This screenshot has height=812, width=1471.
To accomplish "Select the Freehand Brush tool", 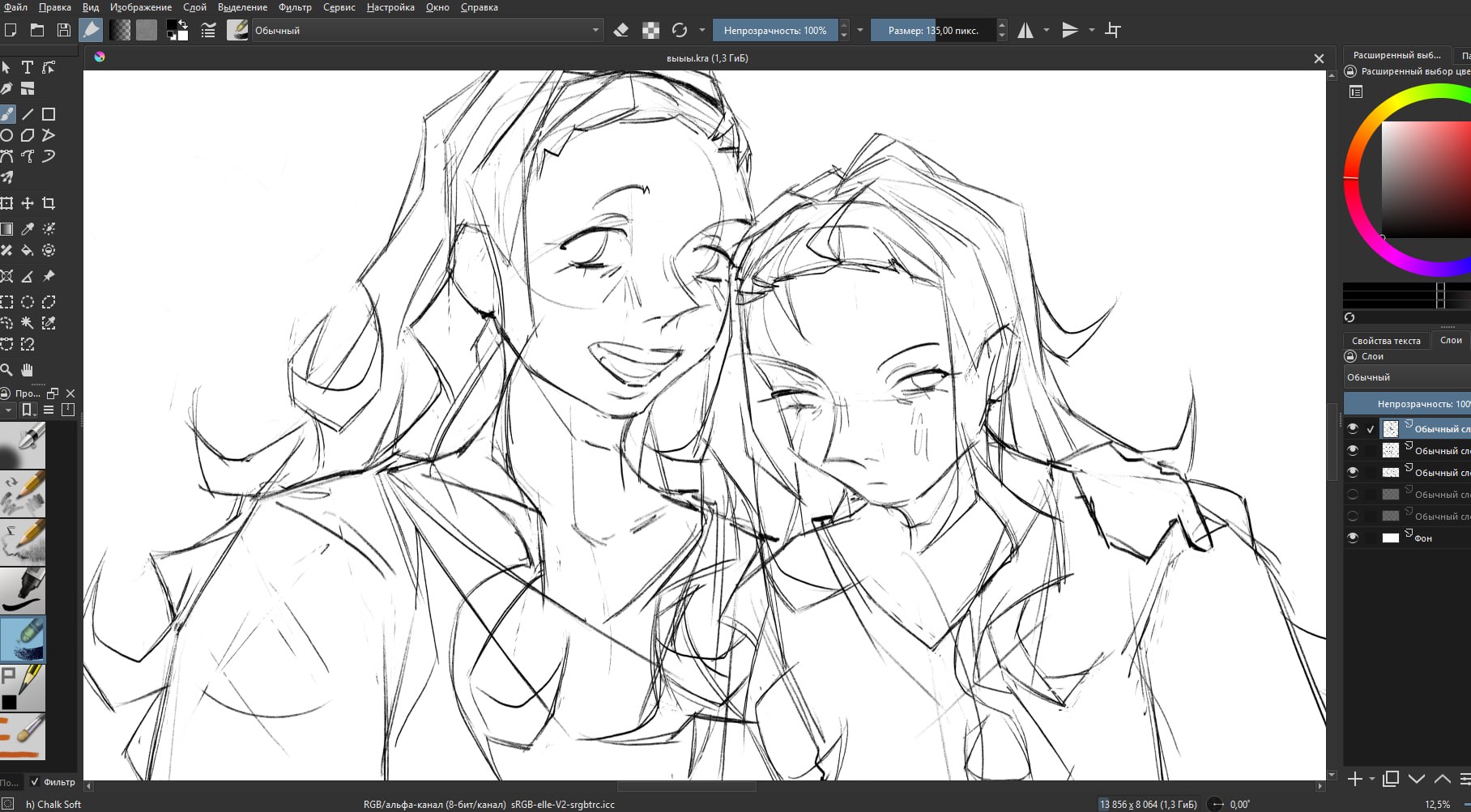I will 7,114.
